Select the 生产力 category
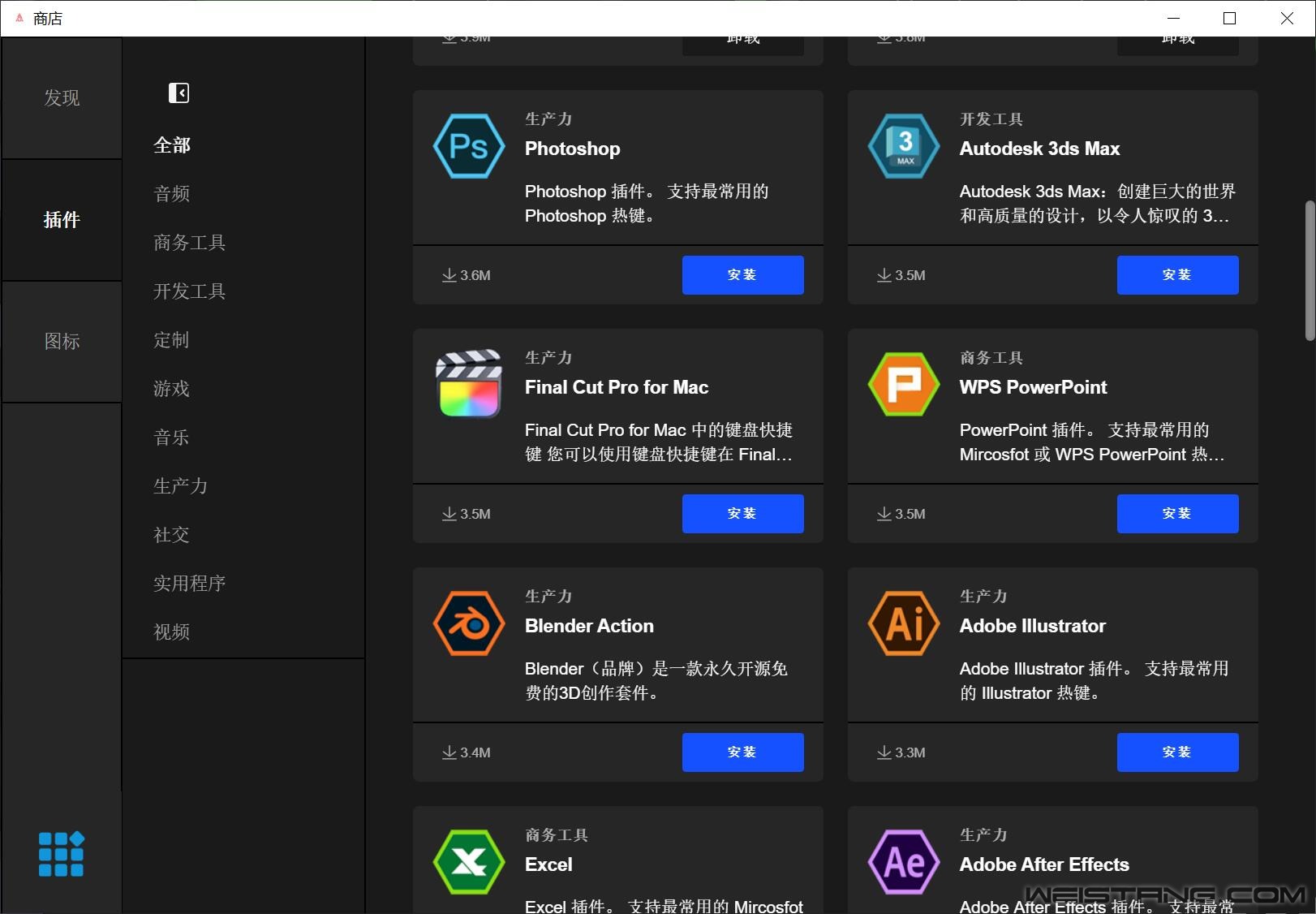 pyautogui.click(x=181, y=486)
